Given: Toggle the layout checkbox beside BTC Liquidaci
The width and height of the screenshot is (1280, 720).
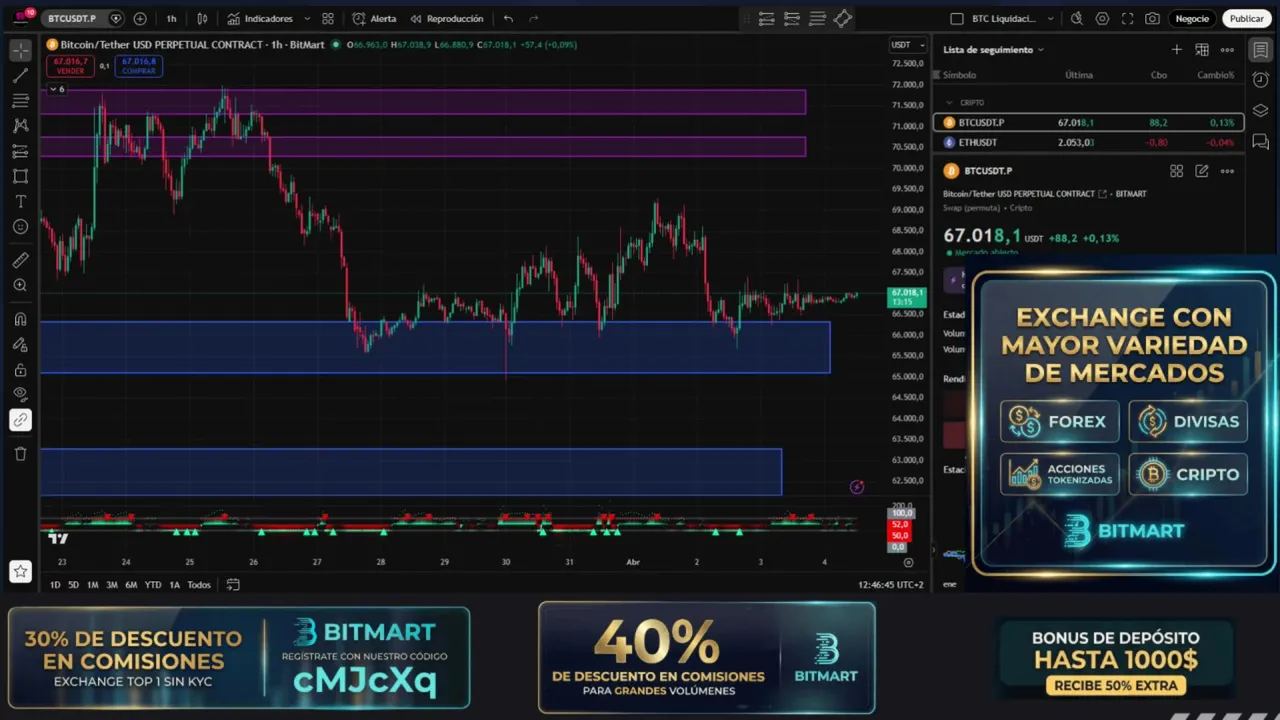Looking at the screenshot, I should (957, 18).
